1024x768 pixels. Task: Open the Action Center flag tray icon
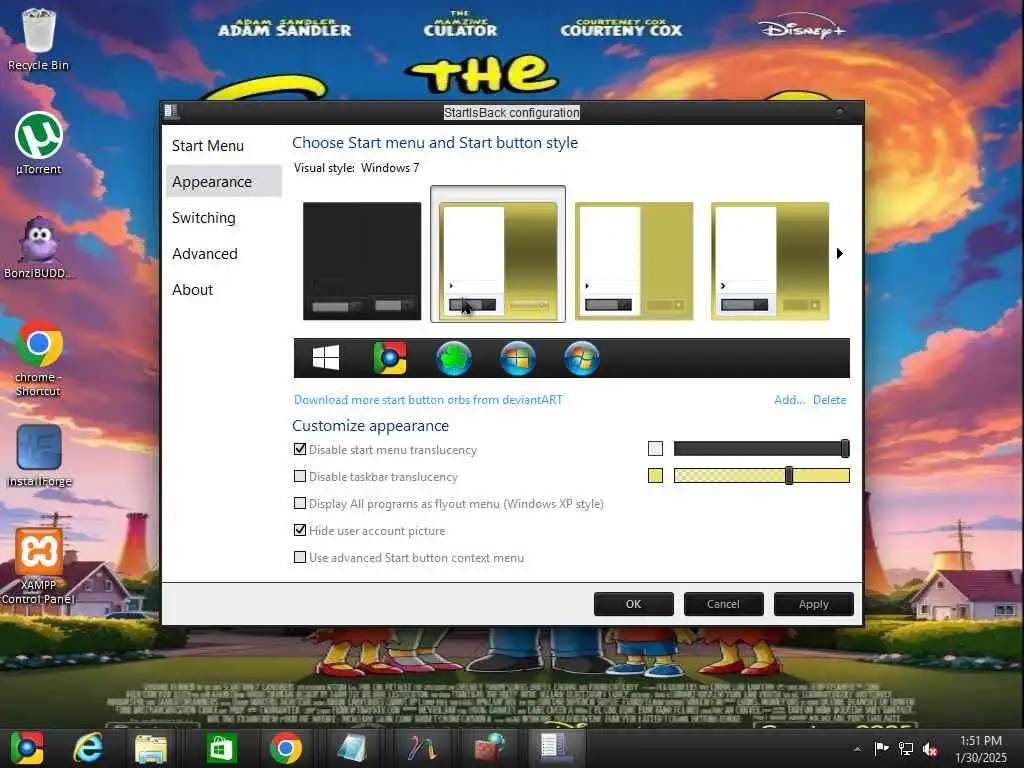coord(882,748)
